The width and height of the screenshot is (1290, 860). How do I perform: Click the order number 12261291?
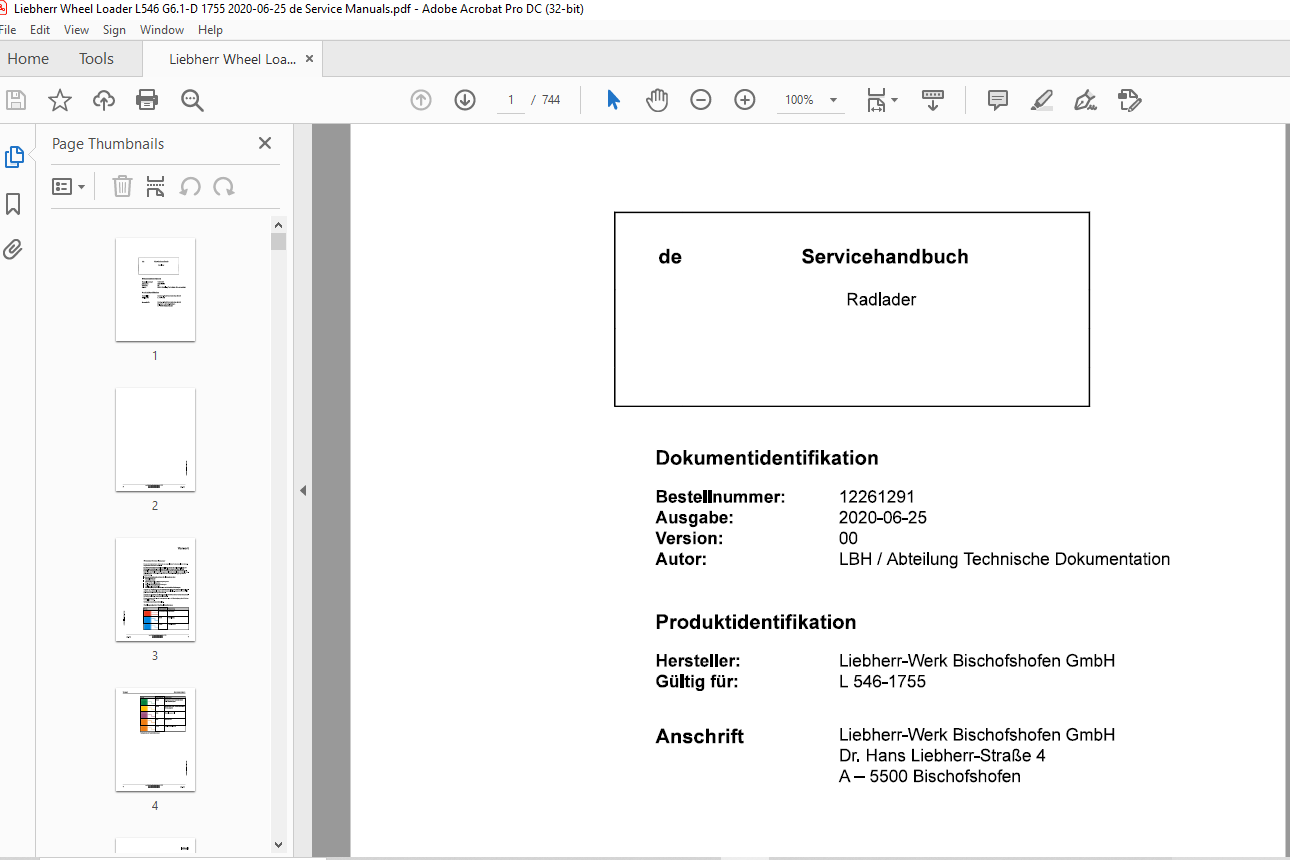click(877, 497)
